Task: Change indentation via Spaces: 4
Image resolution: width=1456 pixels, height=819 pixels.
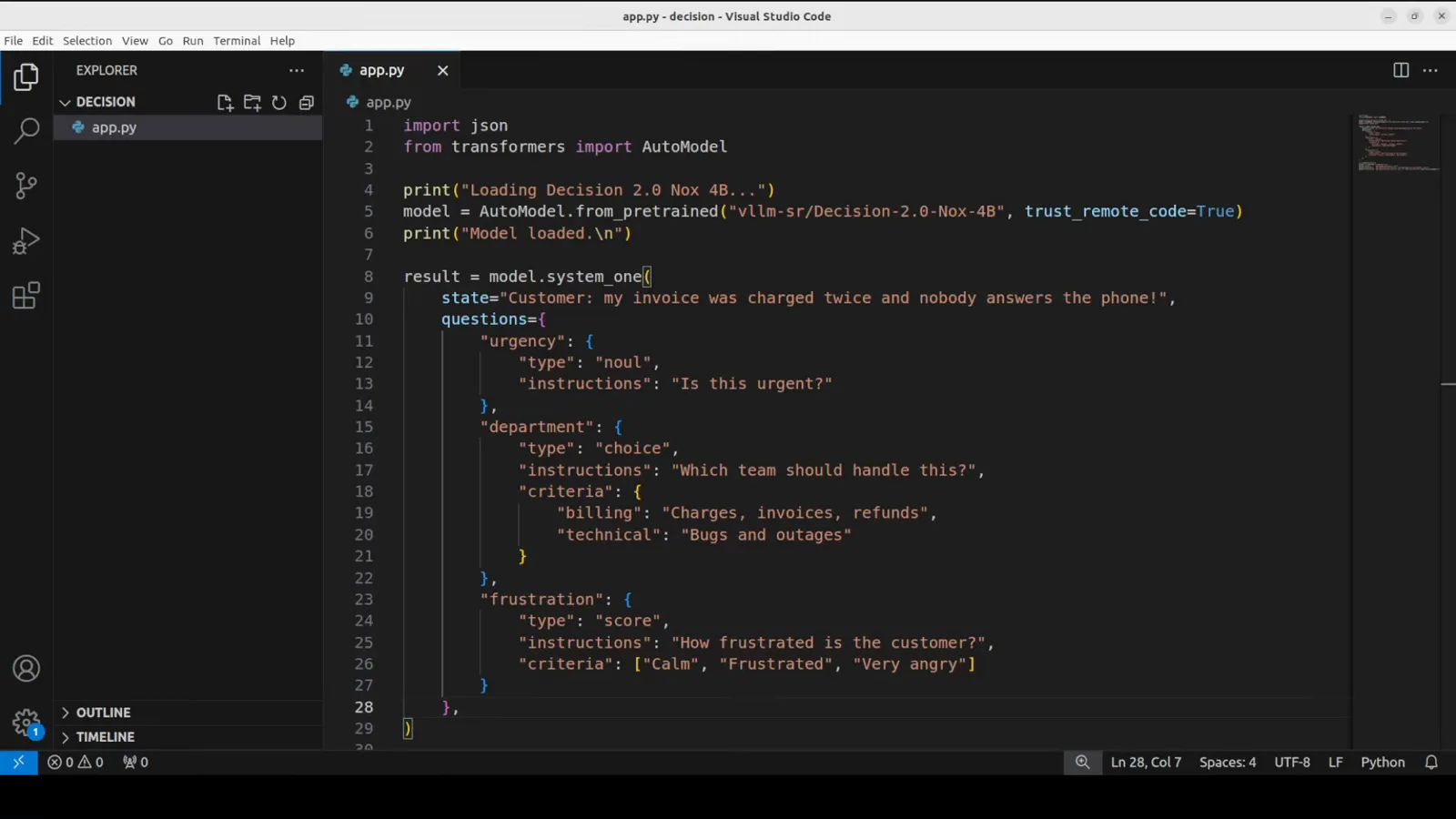Action: [x=1228, y=763]
